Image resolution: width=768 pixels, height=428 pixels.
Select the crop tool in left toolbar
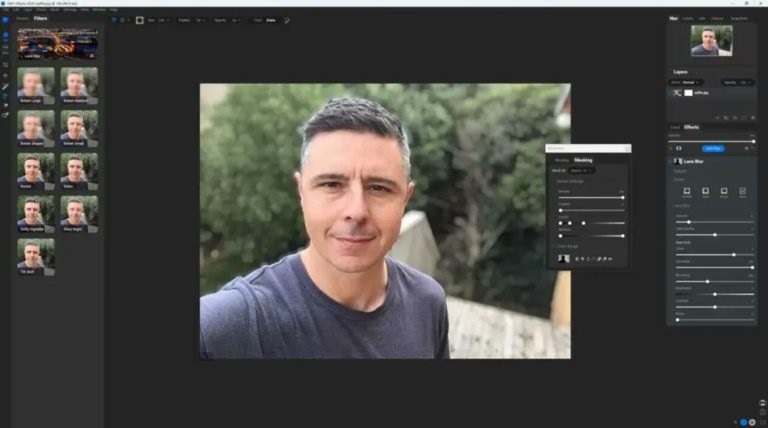point(5,65)
